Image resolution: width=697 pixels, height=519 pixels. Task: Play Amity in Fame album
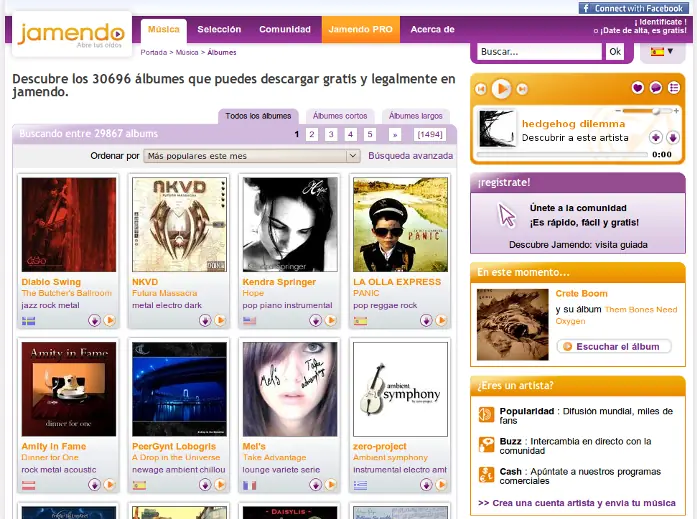coord(110,484)
